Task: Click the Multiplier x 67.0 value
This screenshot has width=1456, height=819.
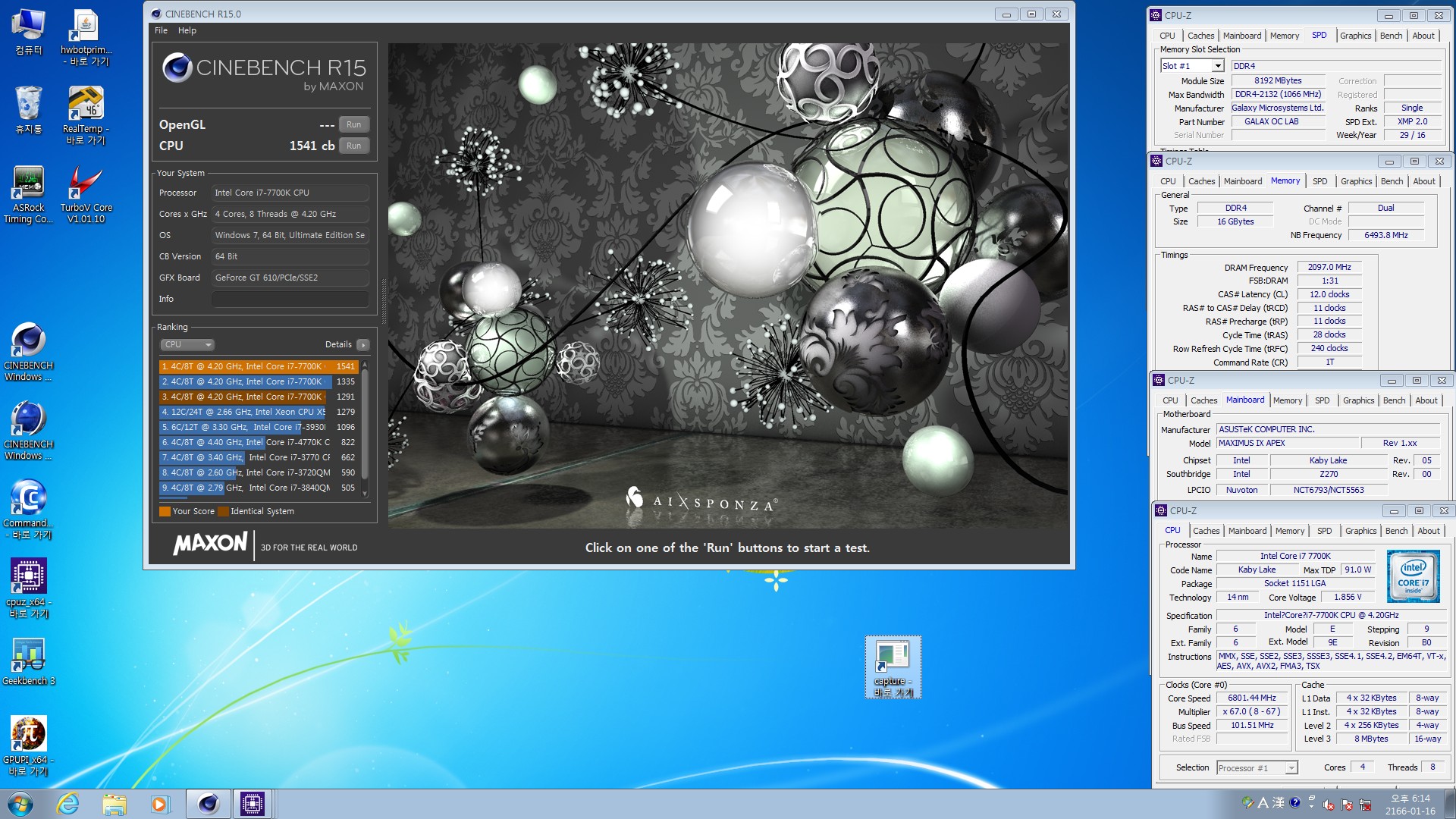Action: pos(1252,711)
